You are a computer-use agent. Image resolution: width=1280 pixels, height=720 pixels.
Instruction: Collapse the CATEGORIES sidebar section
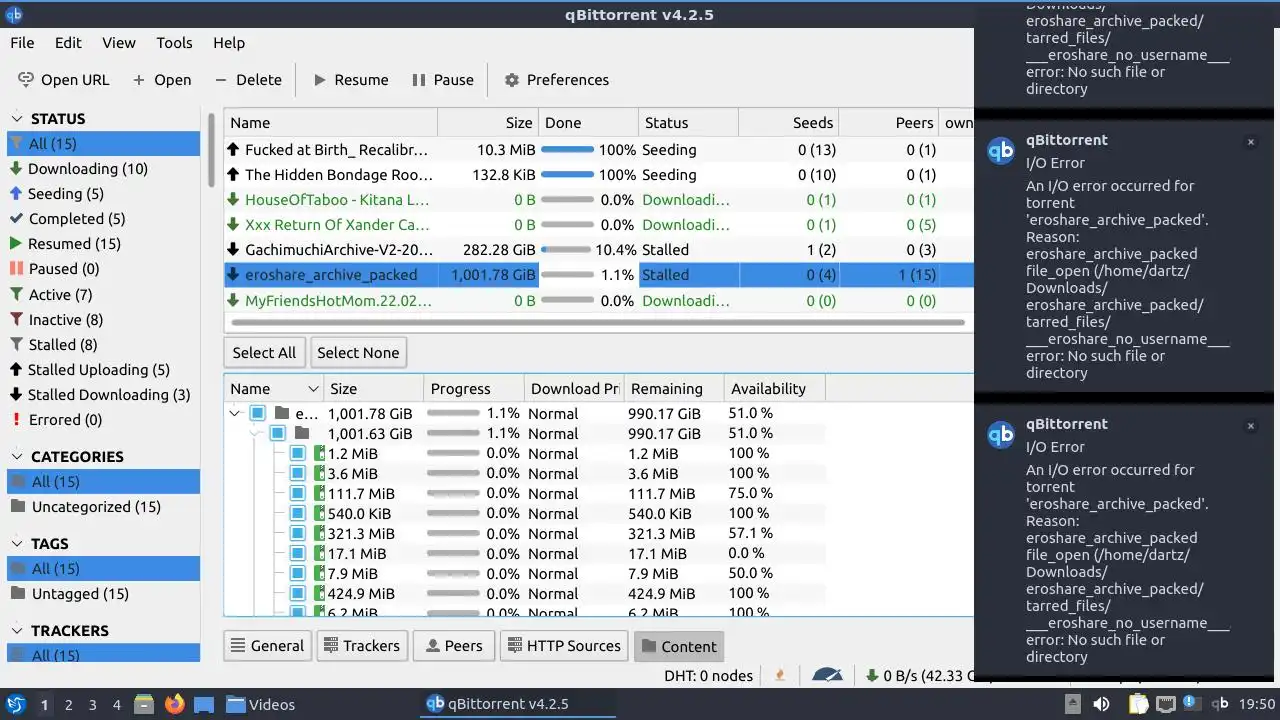click(17, 456)
